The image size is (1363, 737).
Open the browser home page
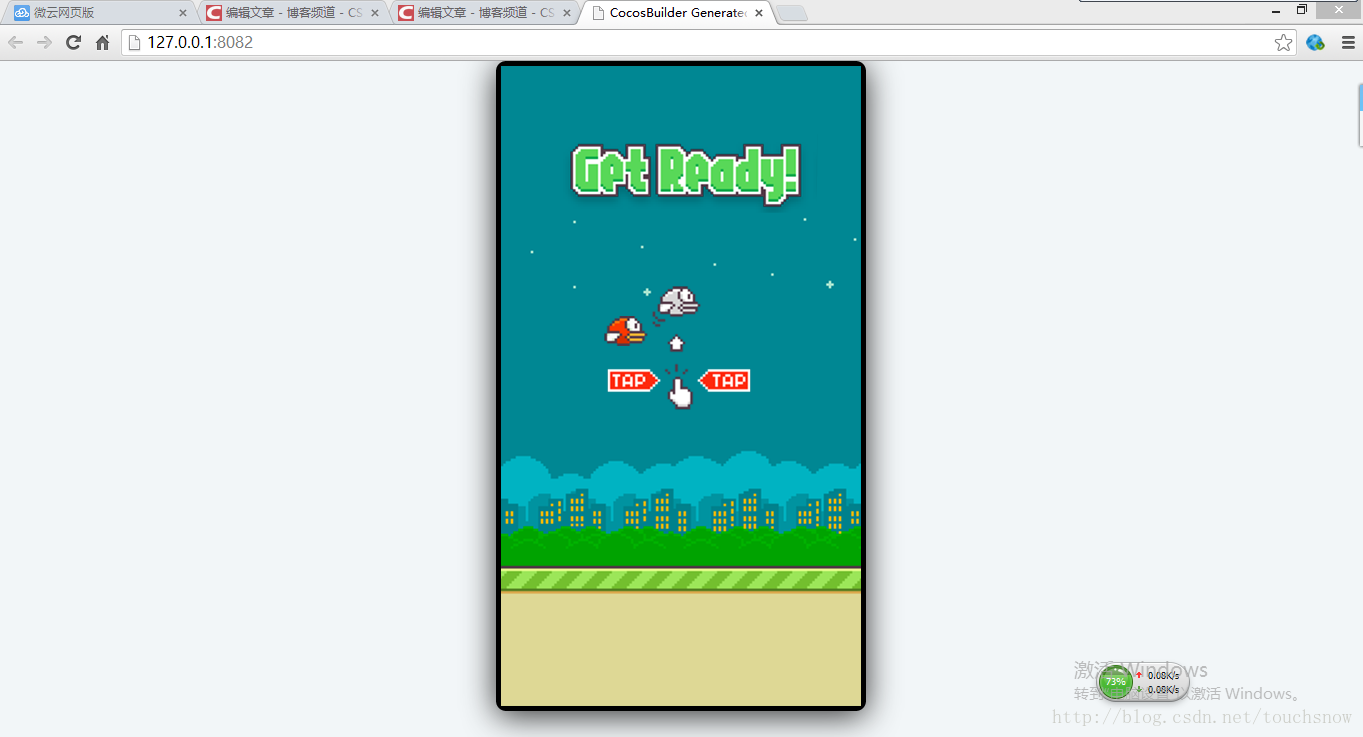(x=102, y=42)
